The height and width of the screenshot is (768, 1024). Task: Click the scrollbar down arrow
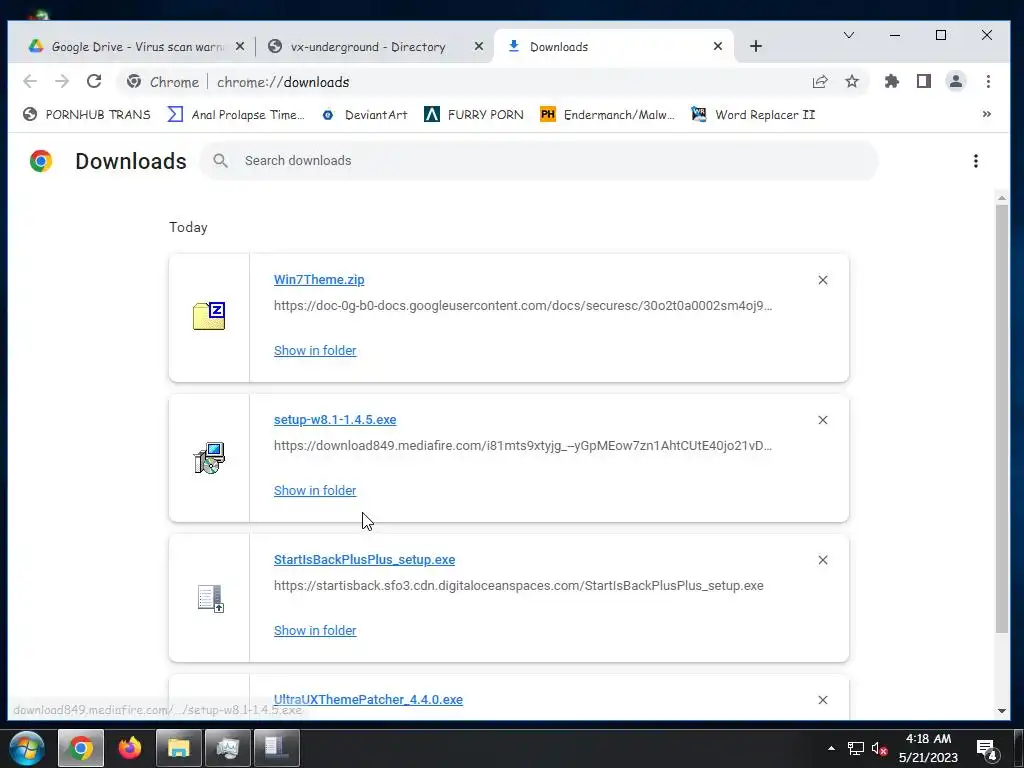[x=1002, y=711]
